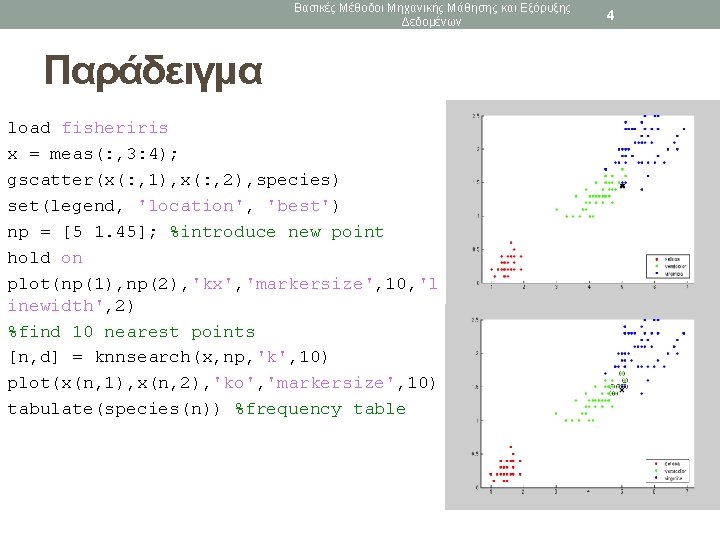Screen dimensions: 720x540
Task: Click the comment "%introduce new point"
Action: [x=277, y=232]
